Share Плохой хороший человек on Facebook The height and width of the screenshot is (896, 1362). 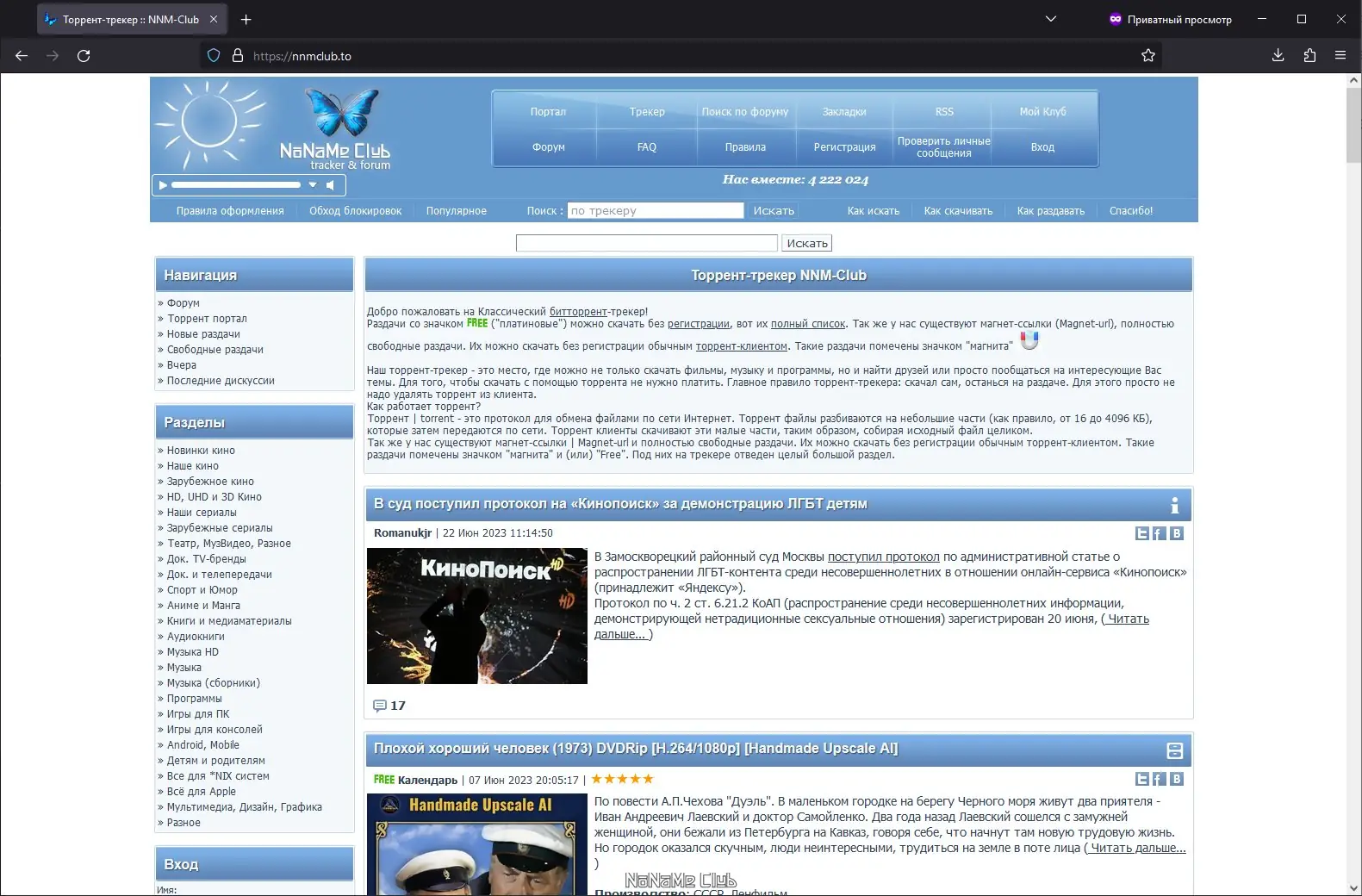point(1160,779)
